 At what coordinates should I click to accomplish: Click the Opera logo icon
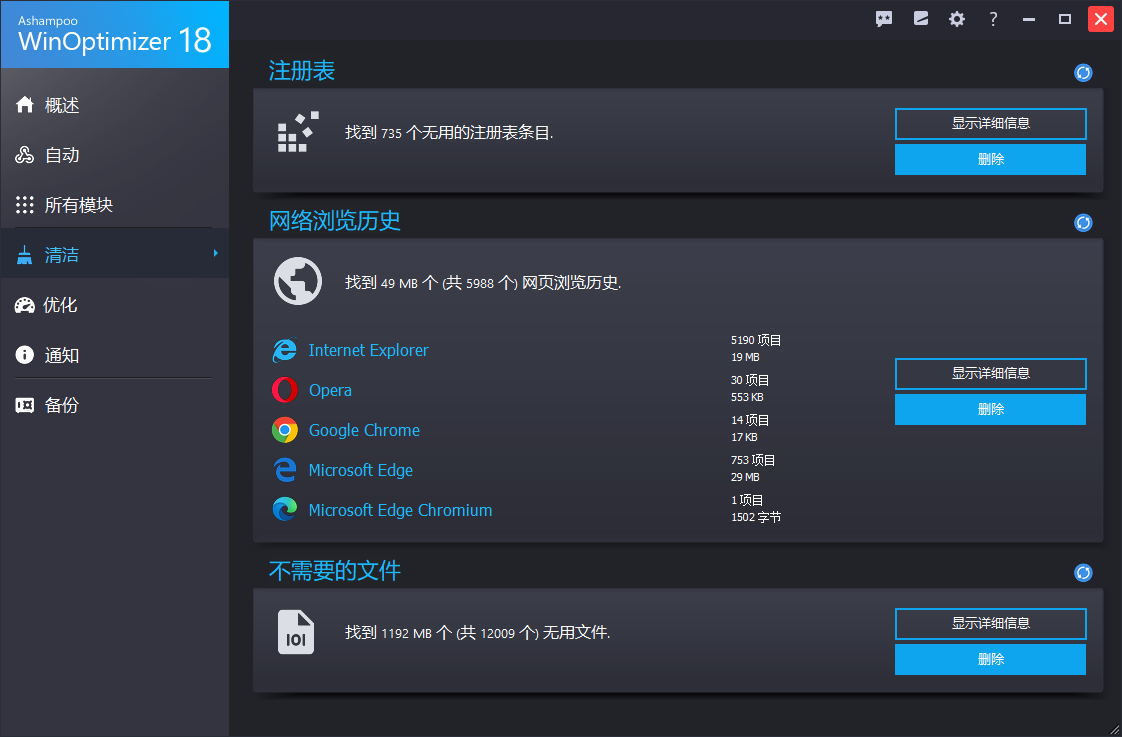(x=285, y=390)
